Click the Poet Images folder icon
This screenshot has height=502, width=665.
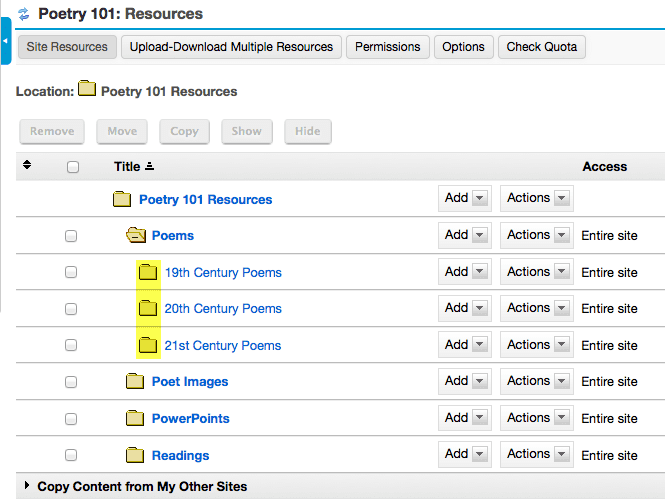click(135, 381)
